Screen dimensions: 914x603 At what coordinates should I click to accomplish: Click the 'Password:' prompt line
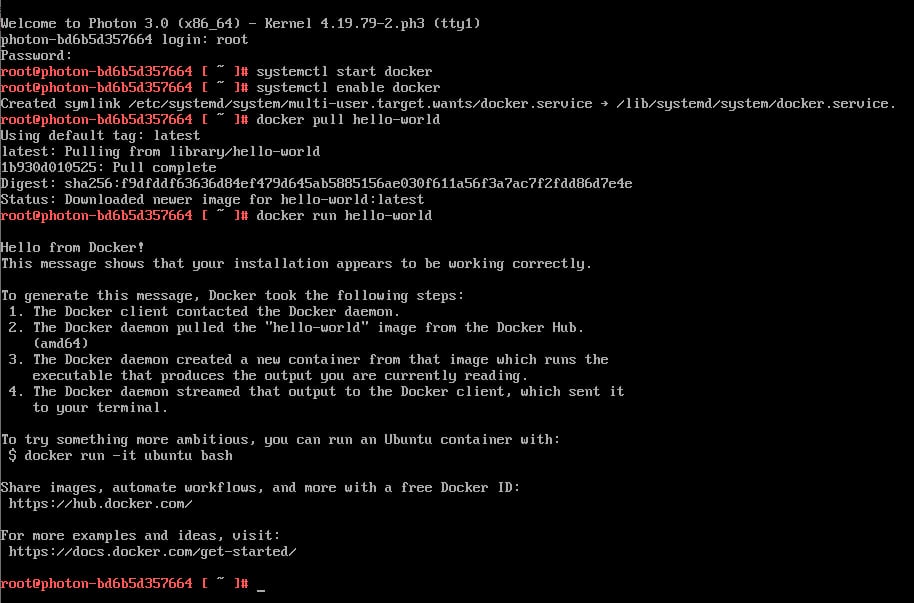click(x=36, y=55)
